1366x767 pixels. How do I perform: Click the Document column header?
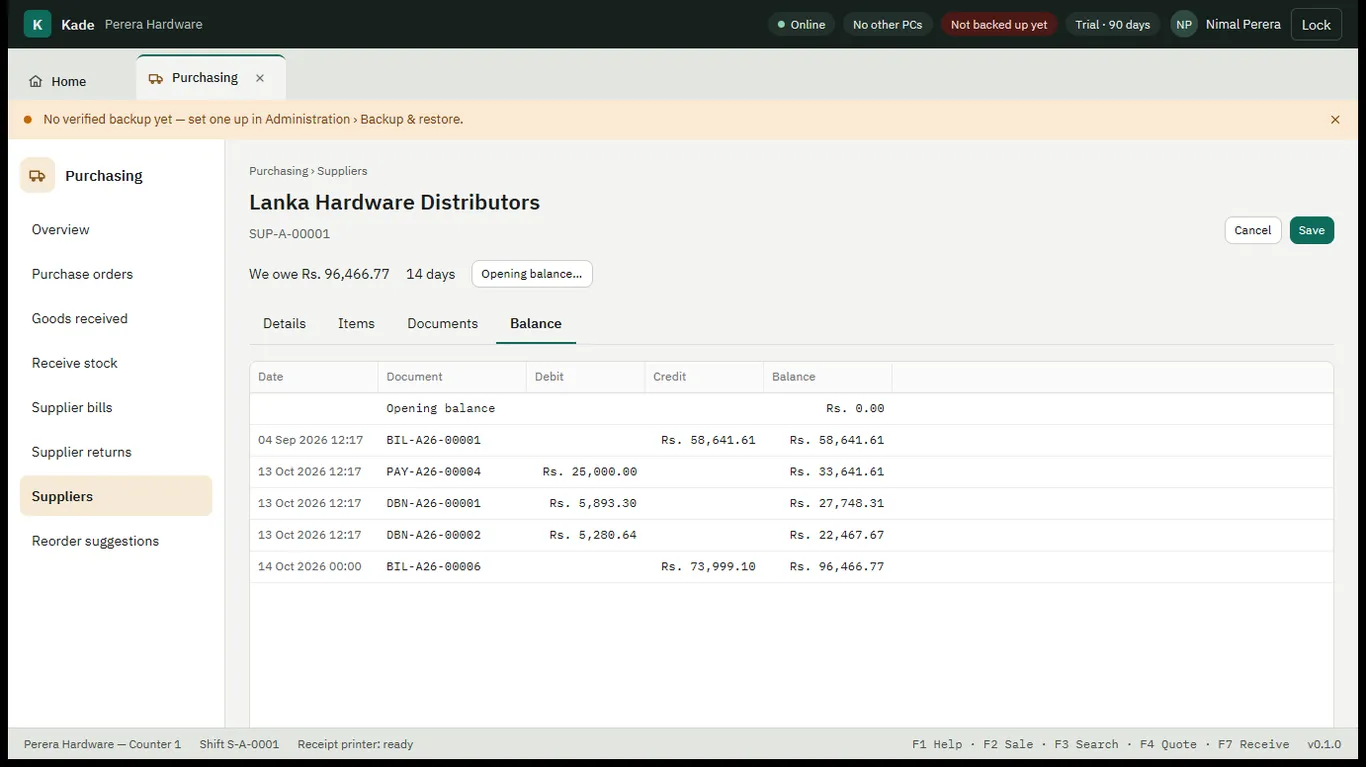pos(452,377)
